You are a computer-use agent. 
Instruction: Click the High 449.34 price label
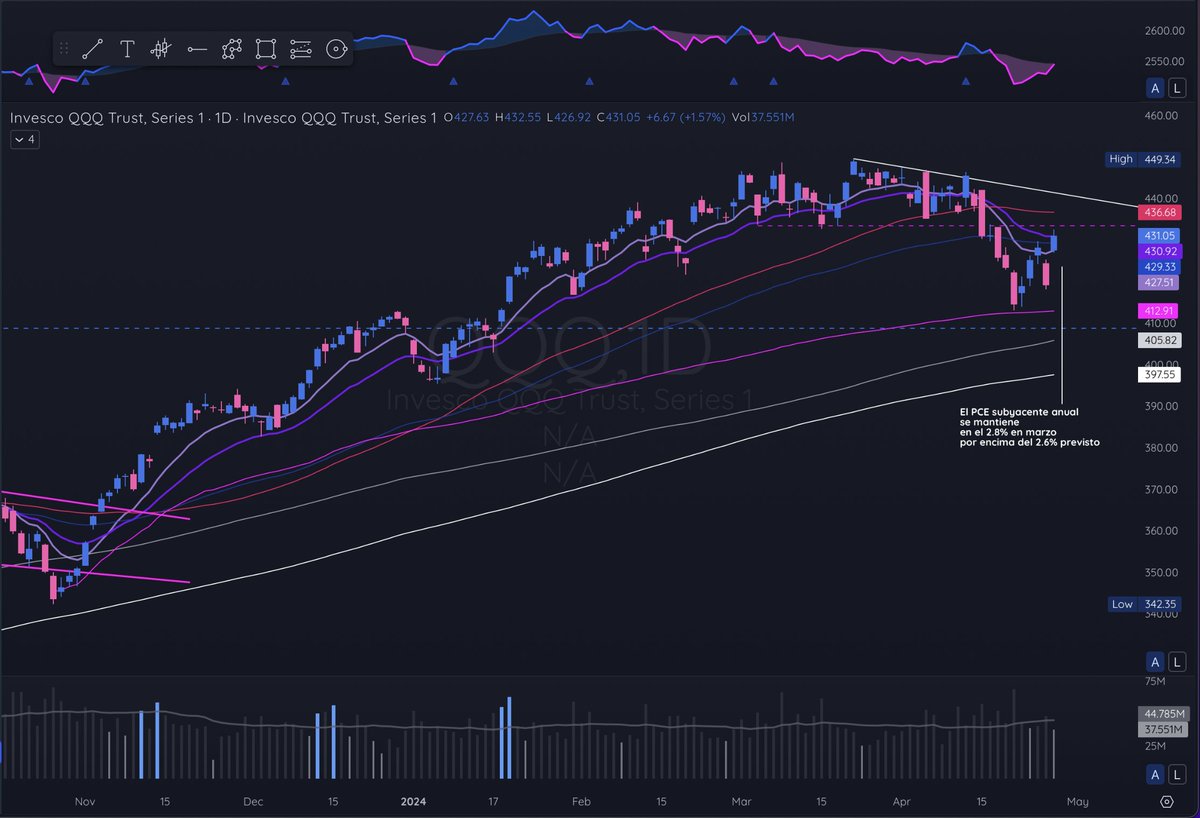coord(1144,159)
